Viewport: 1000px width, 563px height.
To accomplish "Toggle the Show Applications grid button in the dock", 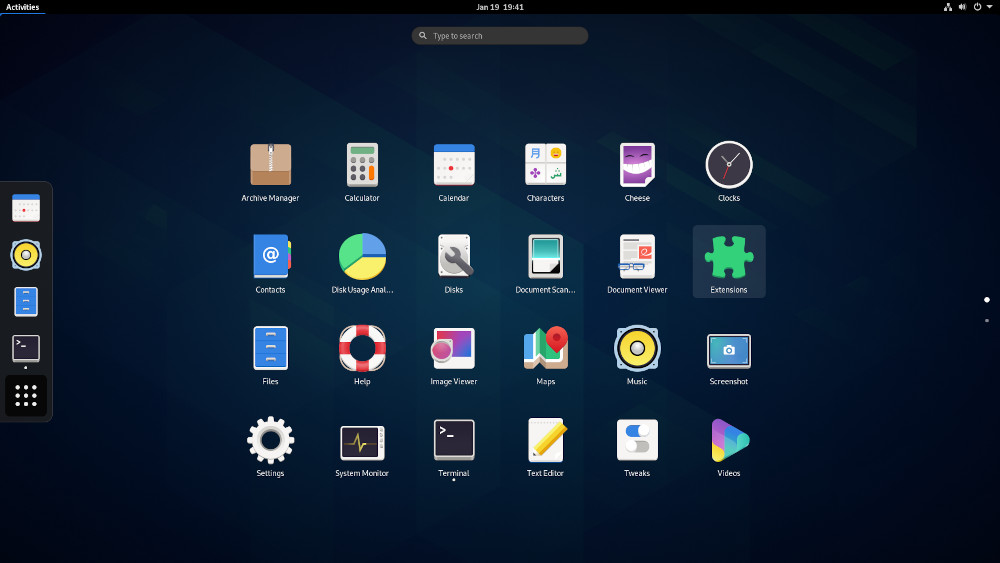I will (x=26, y=395).
